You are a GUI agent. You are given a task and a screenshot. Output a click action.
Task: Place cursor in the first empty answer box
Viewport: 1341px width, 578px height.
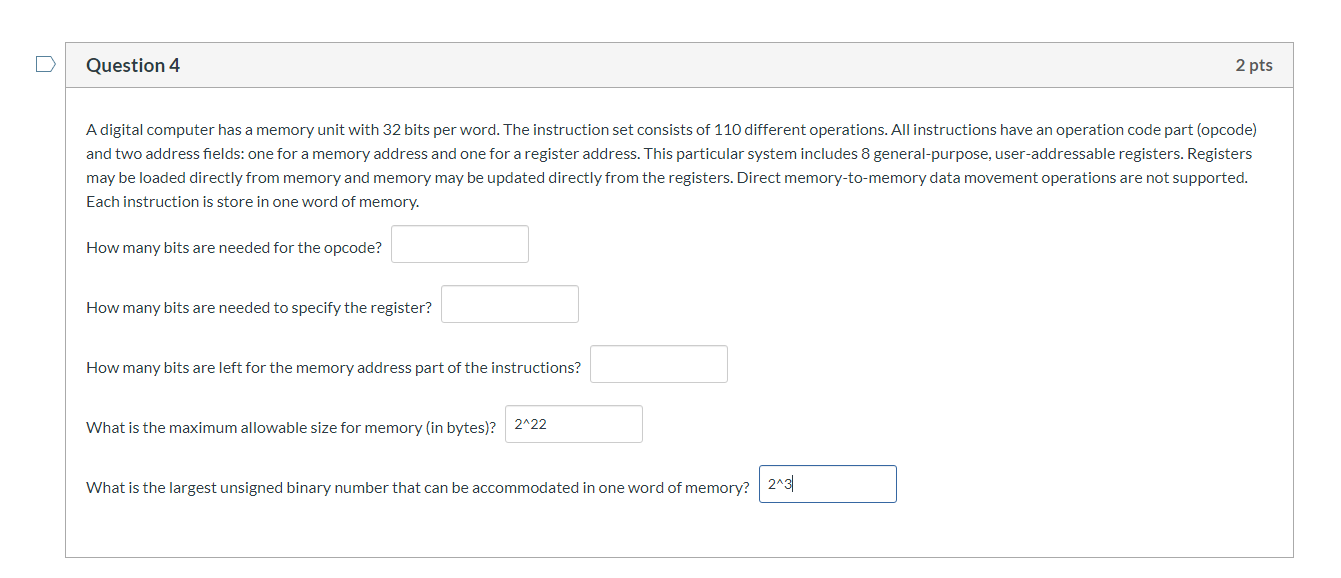click(x=459, y=243)
